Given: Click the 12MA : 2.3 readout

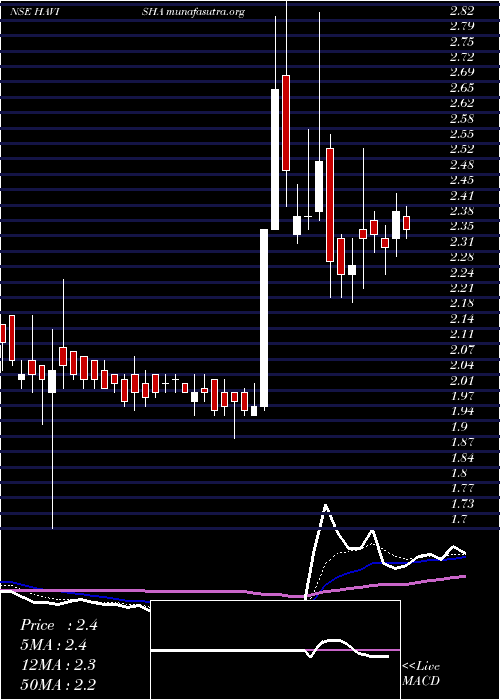Looking at the screenshot, I should point(58,665).
